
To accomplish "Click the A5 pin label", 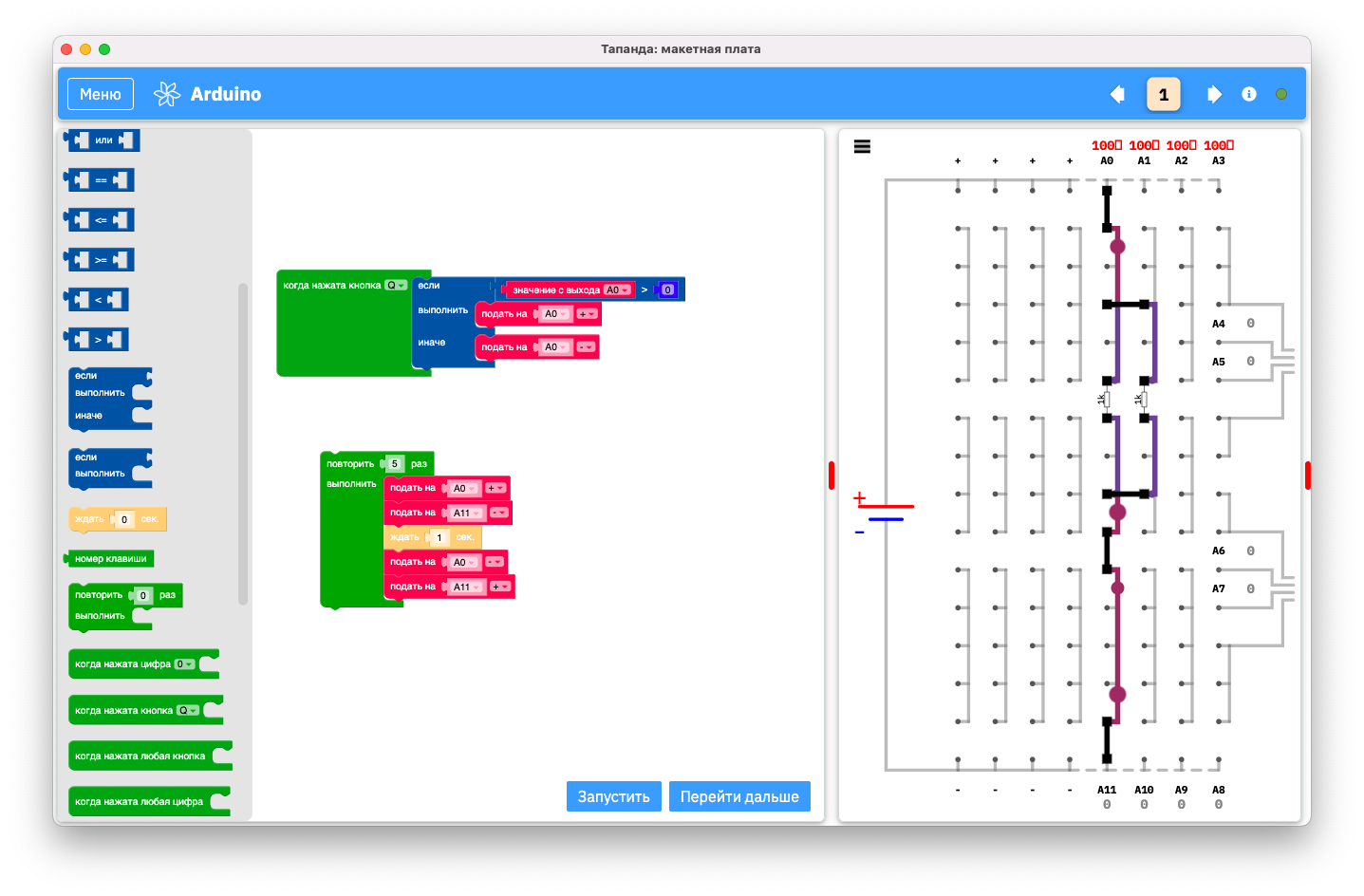I will (x=1219, y=362).
